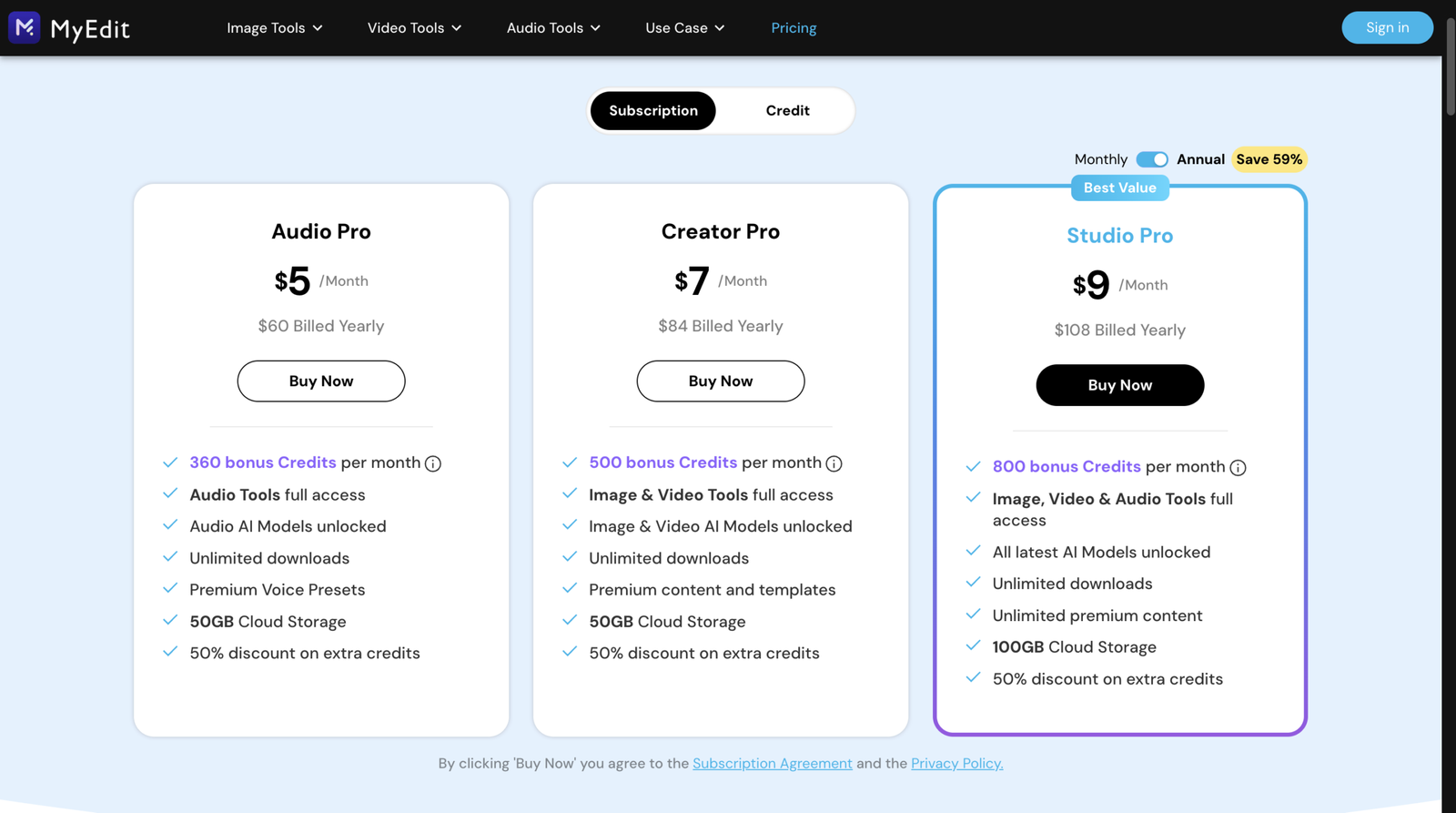Click 'Premium content and templates' feature
Viewport: 1456px width, 813px height.
[713, 590]
